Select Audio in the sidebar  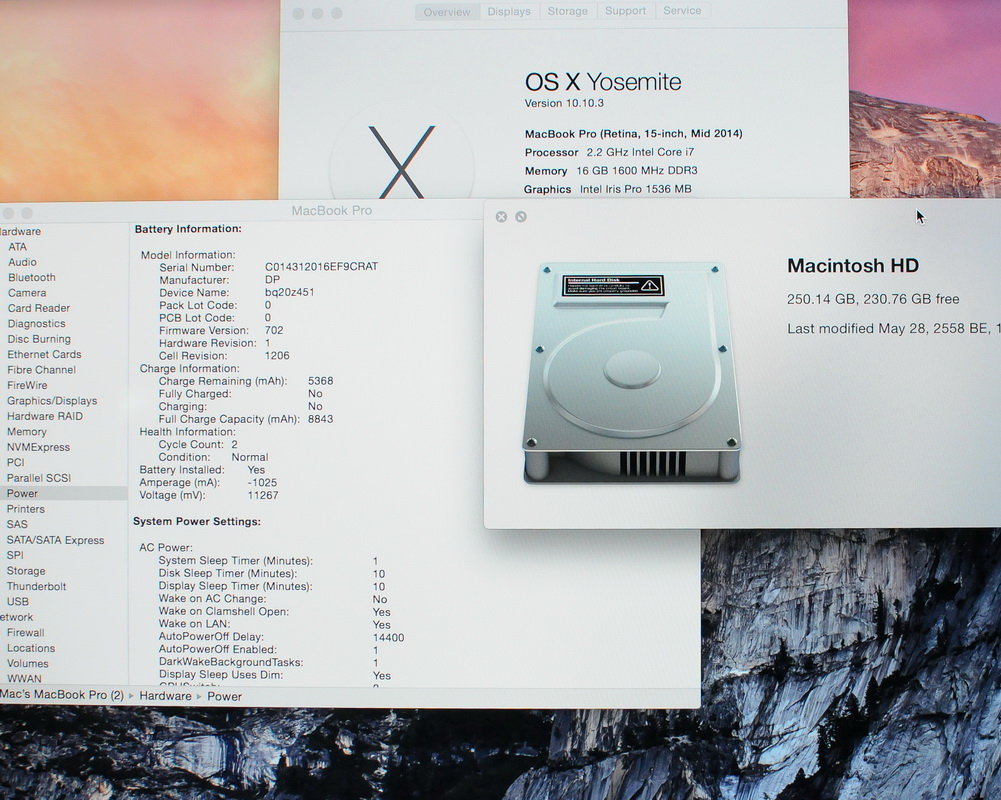point(22,262)
